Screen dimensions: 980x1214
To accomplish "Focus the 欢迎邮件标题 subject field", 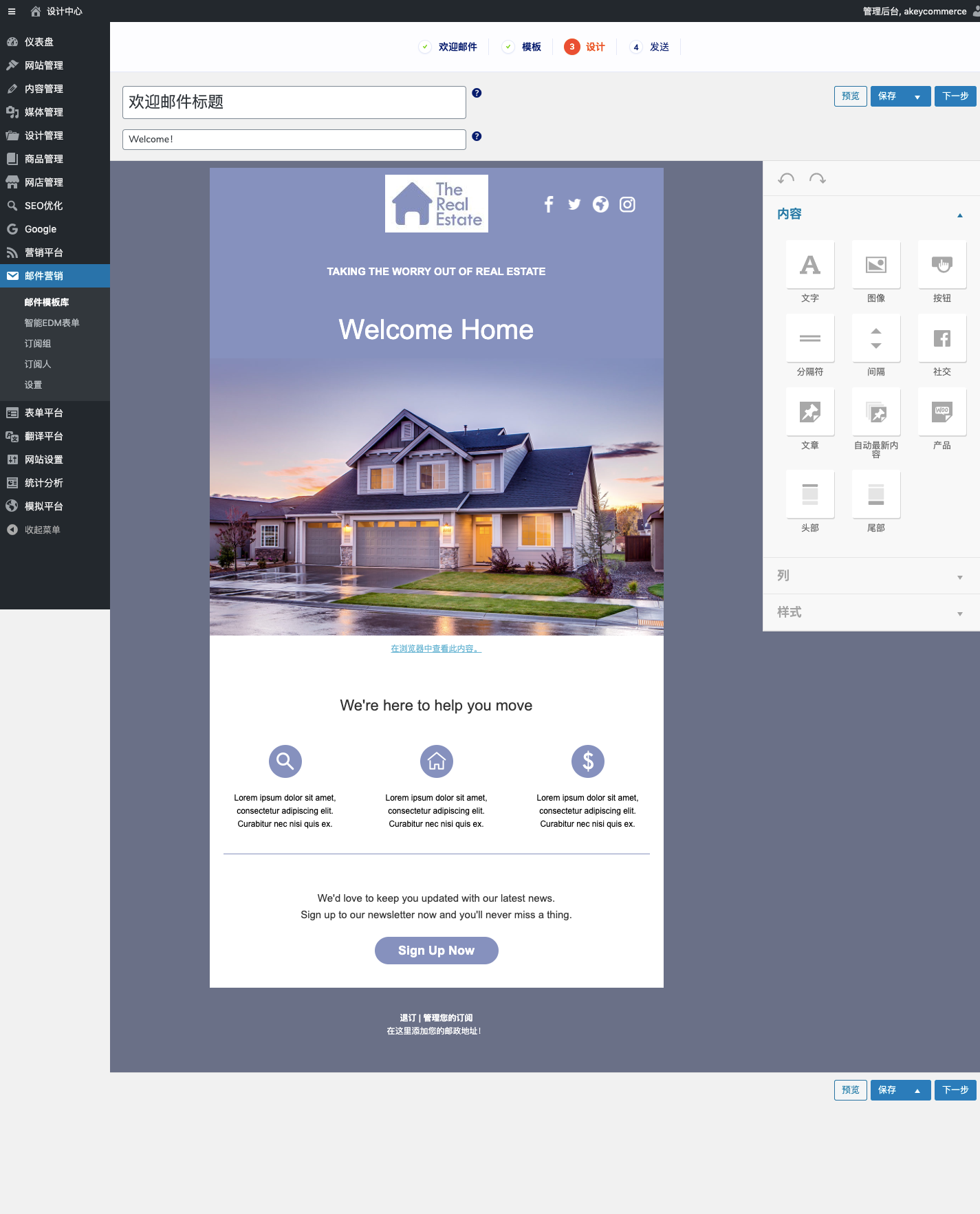I will point(294,102).
